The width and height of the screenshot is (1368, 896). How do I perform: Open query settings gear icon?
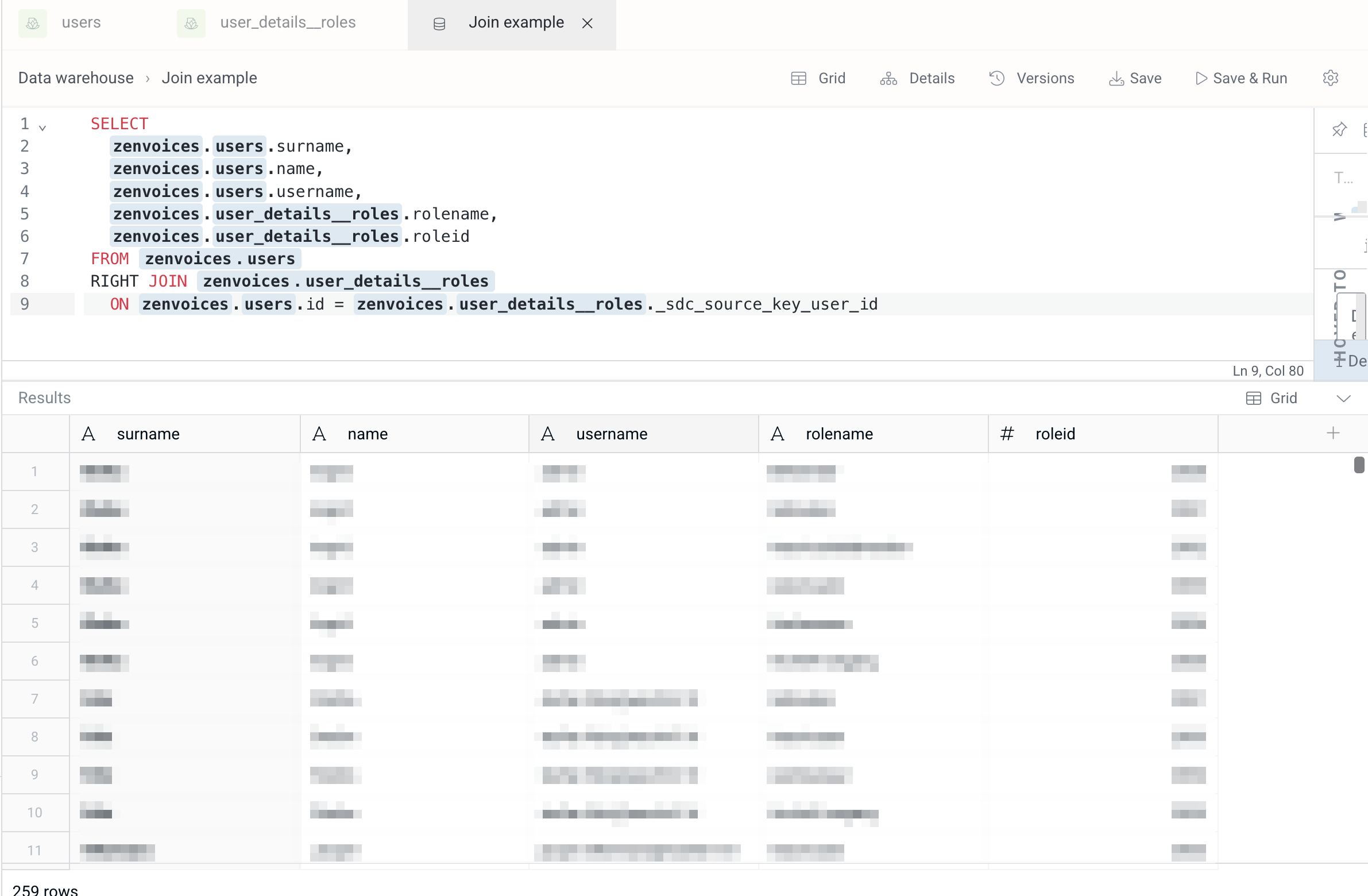(1330, 78)
